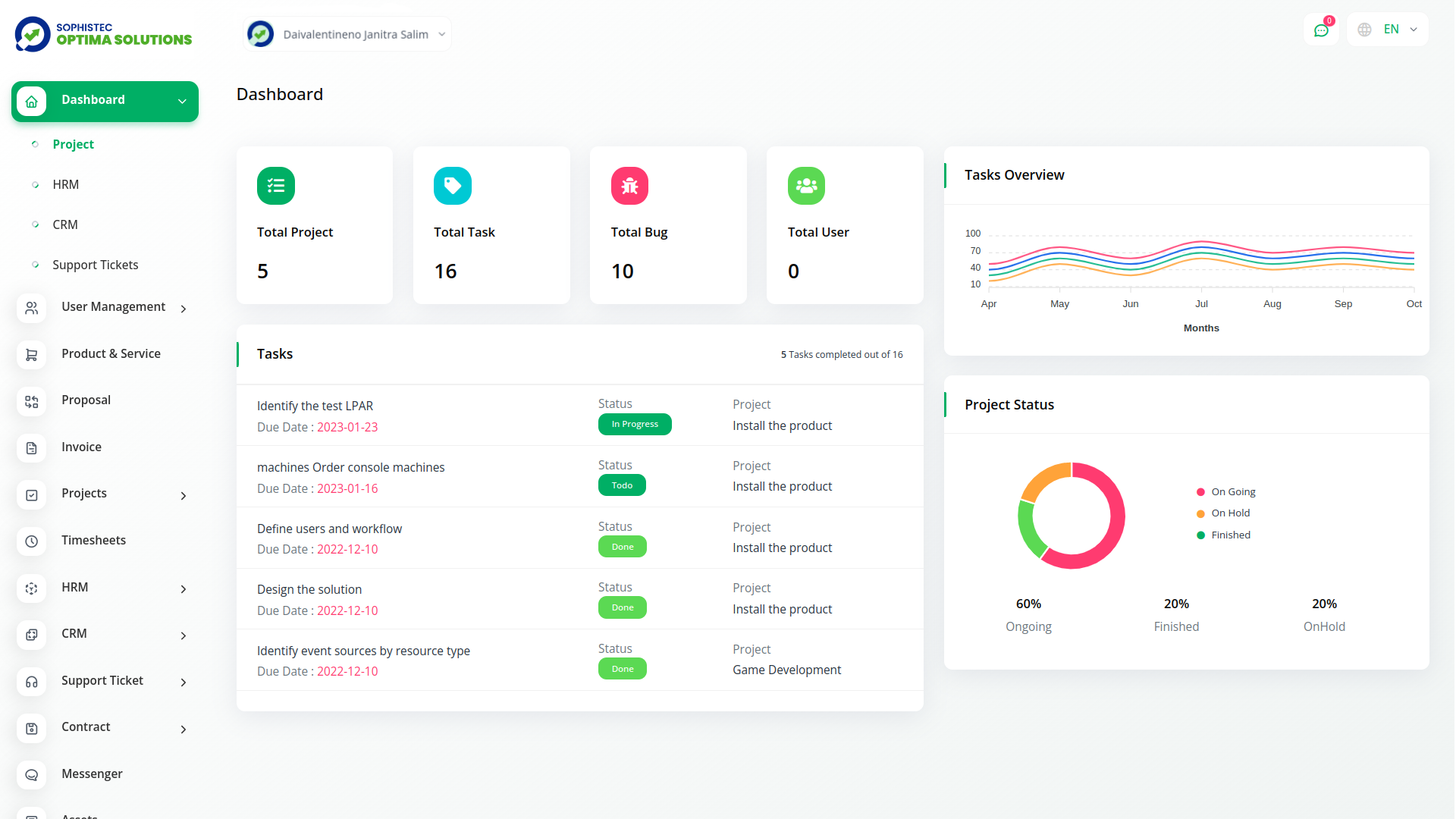Open the chat notifications bubble in the top bar
Screen dimensions: 1456x819
[1321, 30]
